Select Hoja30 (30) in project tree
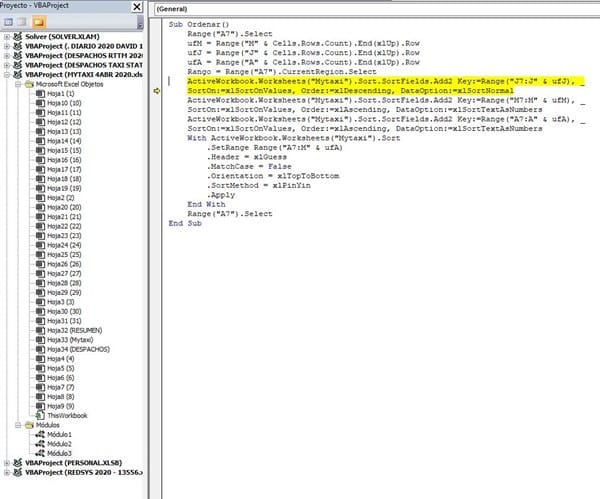 pos(64,311)
